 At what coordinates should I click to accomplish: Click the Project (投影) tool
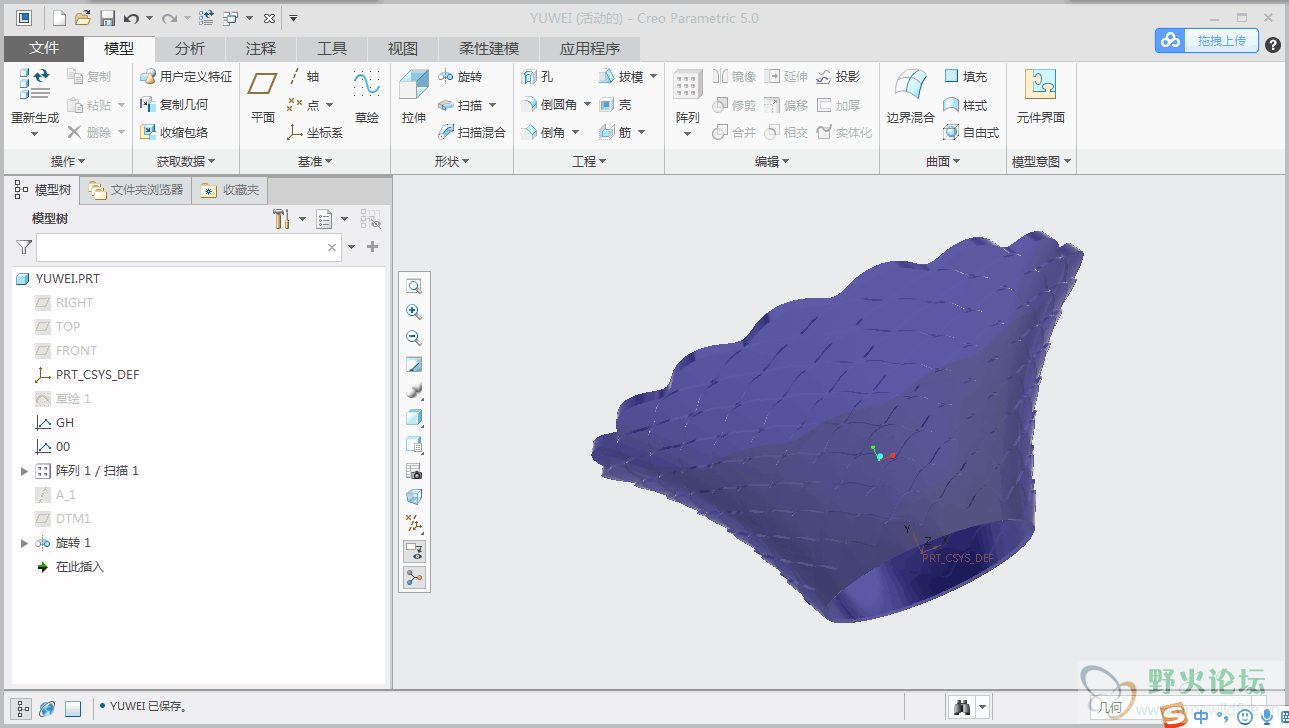838,76
